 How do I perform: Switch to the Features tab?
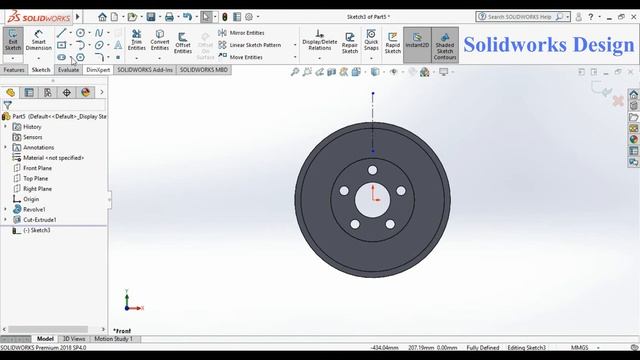point(14,70)
